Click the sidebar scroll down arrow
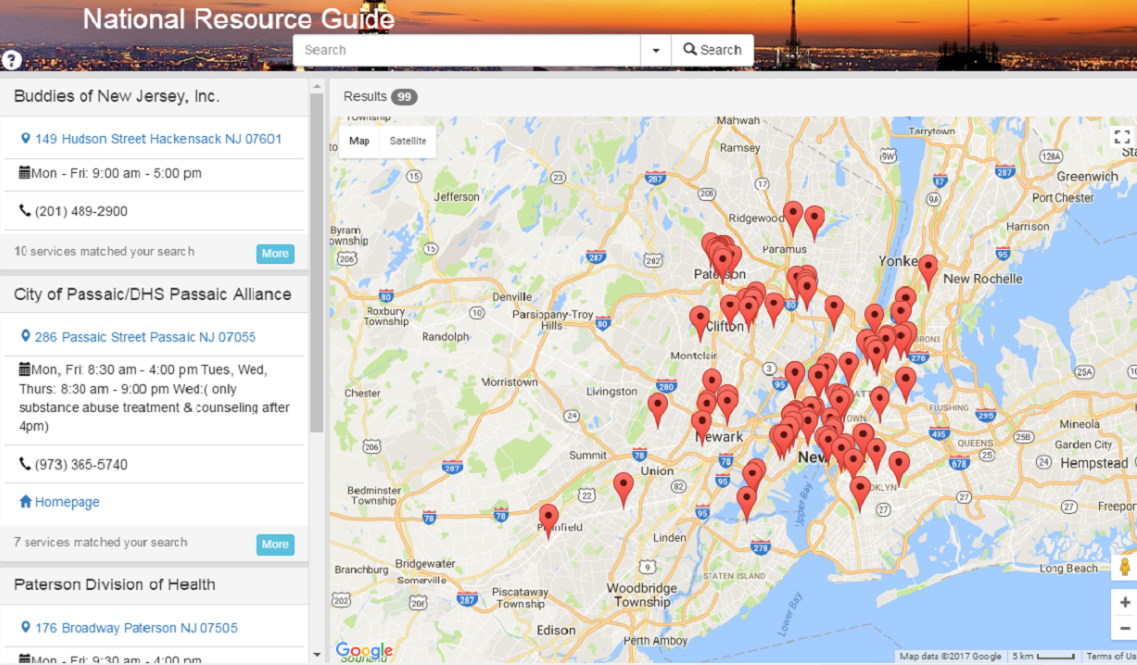Image resolution: width=1137 pixels, height=665 pixels. pyautogui.click(x=317, y=655)
